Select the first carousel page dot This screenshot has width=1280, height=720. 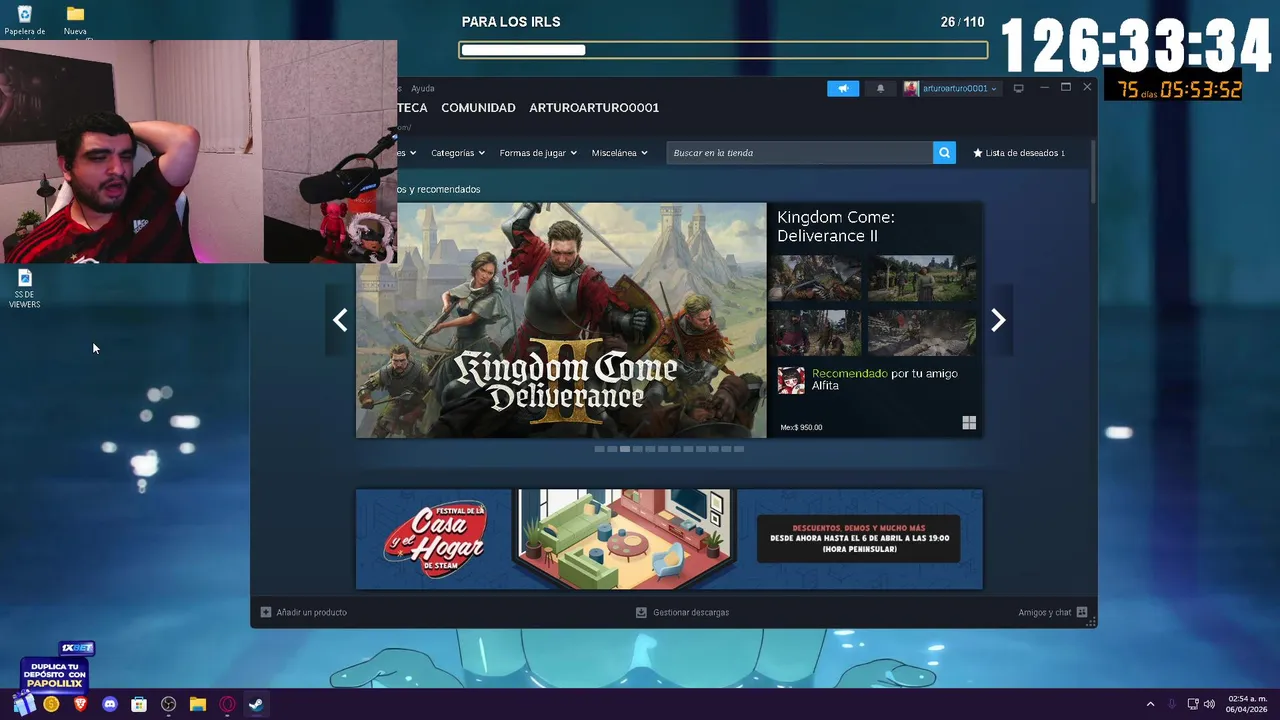(599, 449)
